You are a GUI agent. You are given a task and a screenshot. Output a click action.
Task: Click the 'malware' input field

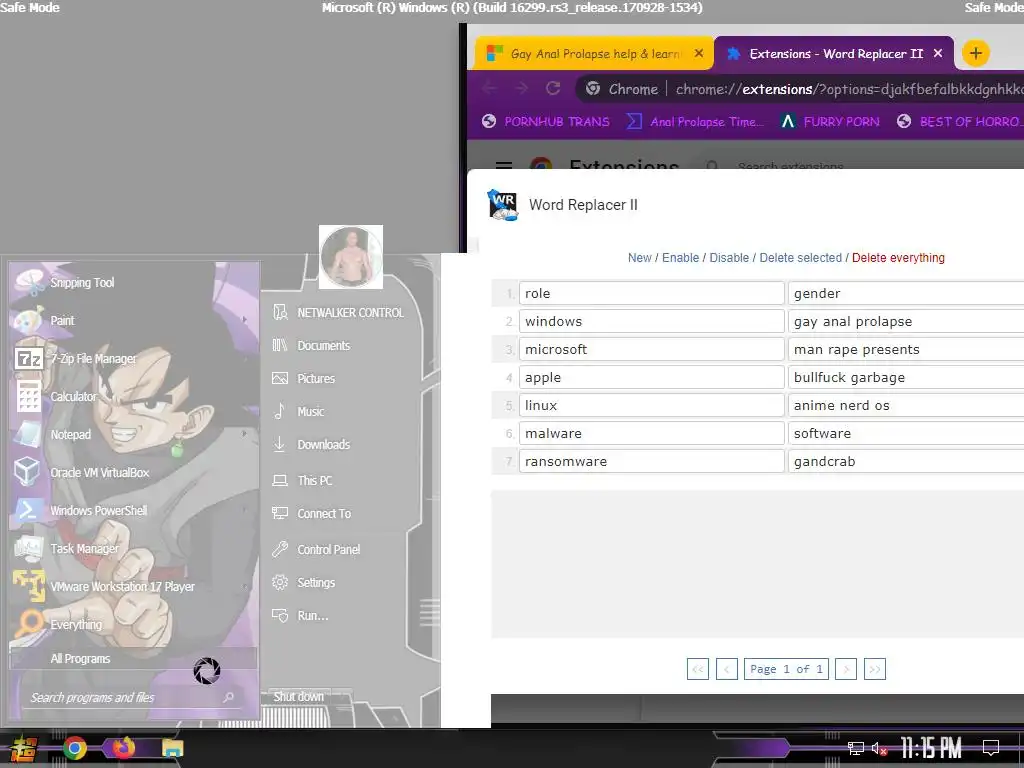[x=652, y=434]
